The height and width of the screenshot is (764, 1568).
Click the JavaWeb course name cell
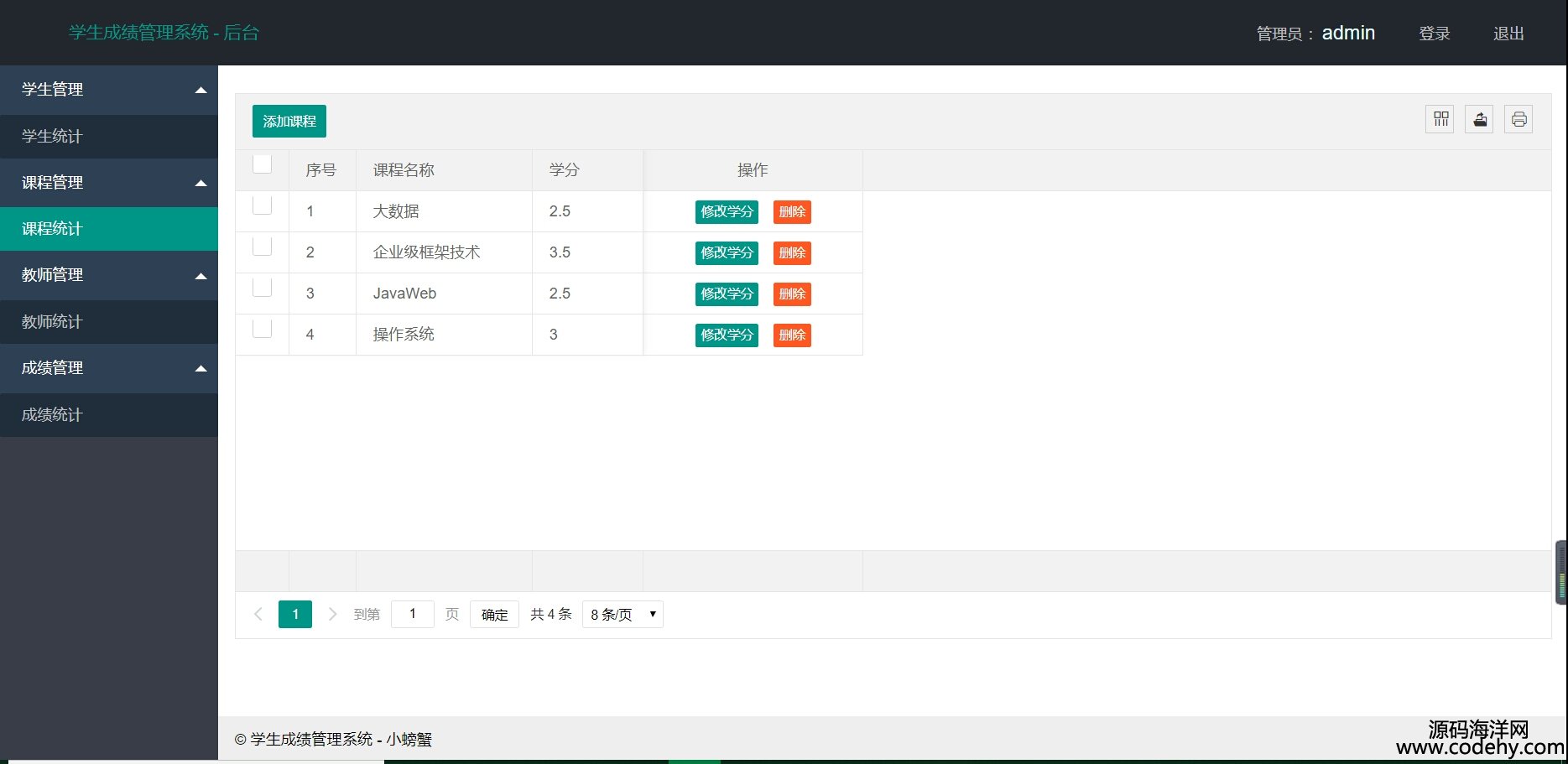(x=444, y=294)
